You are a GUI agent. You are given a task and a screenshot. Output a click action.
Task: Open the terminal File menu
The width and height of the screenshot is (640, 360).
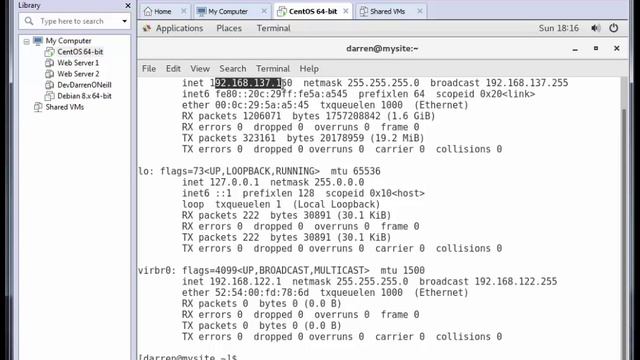coord(149,69)
